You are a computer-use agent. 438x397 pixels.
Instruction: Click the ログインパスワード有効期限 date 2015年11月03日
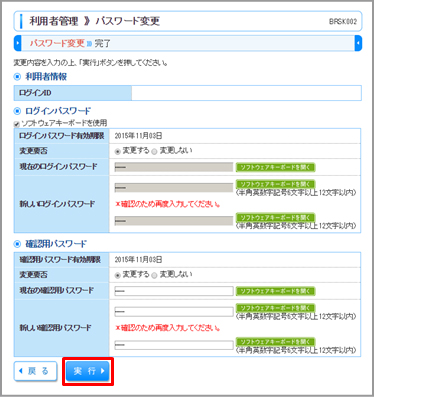(x=138, y=136)
